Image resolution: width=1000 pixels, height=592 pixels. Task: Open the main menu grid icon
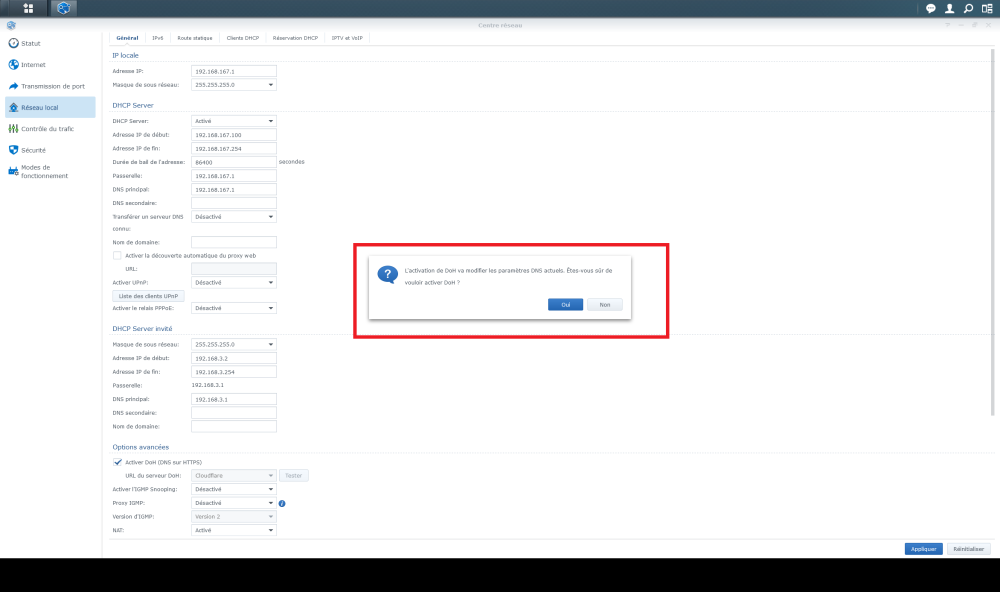[x=28, y=8]
